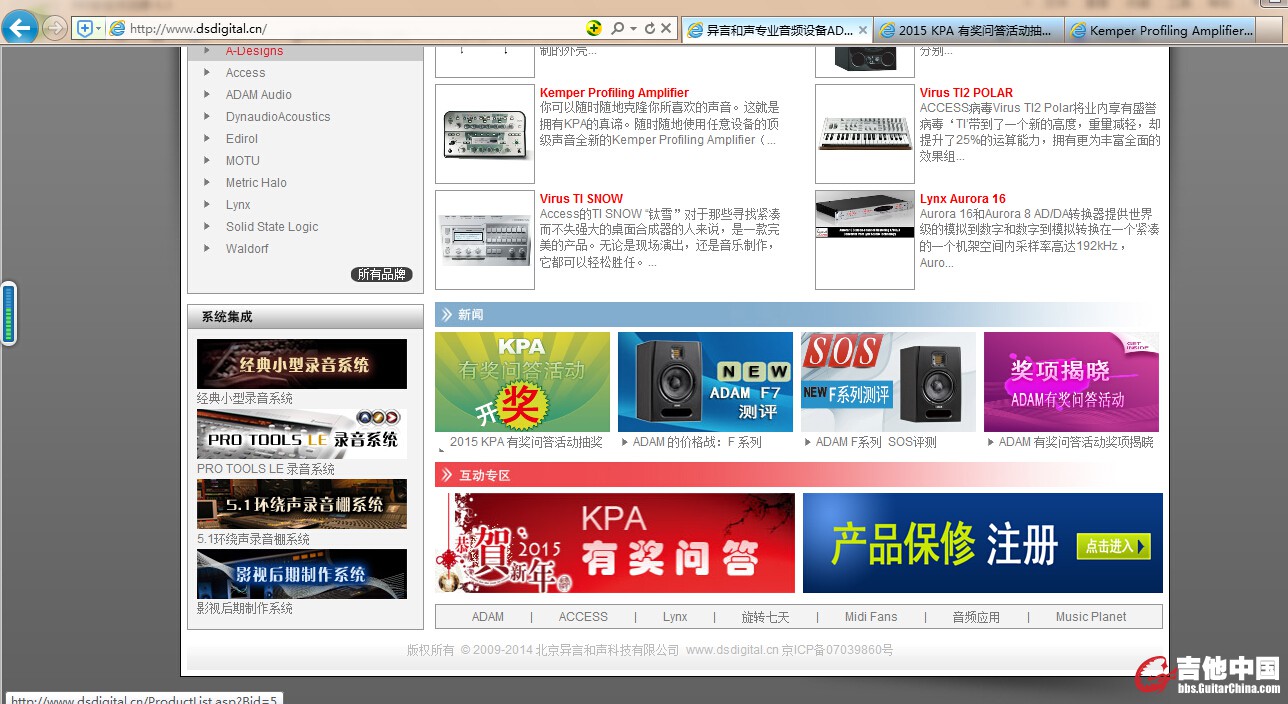Open the Lynx Aurora 16 title link
Viewport: 1288px width, 704px height.
[963, 199]
